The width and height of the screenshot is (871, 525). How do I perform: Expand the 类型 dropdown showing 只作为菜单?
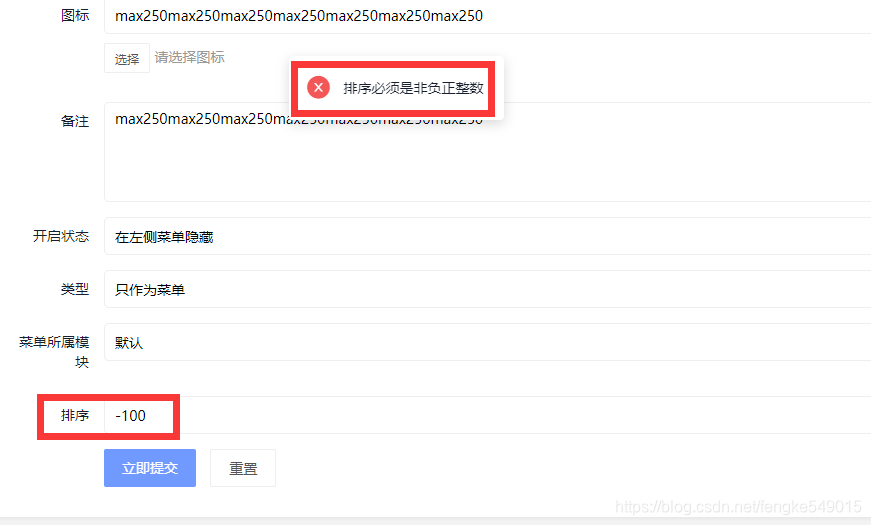(488, 289)
